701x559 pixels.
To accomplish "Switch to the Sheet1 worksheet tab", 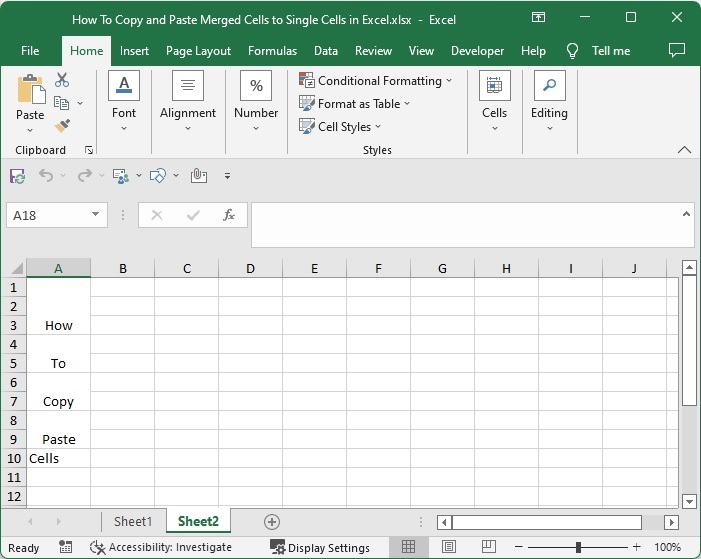I will tap(133, 521).
